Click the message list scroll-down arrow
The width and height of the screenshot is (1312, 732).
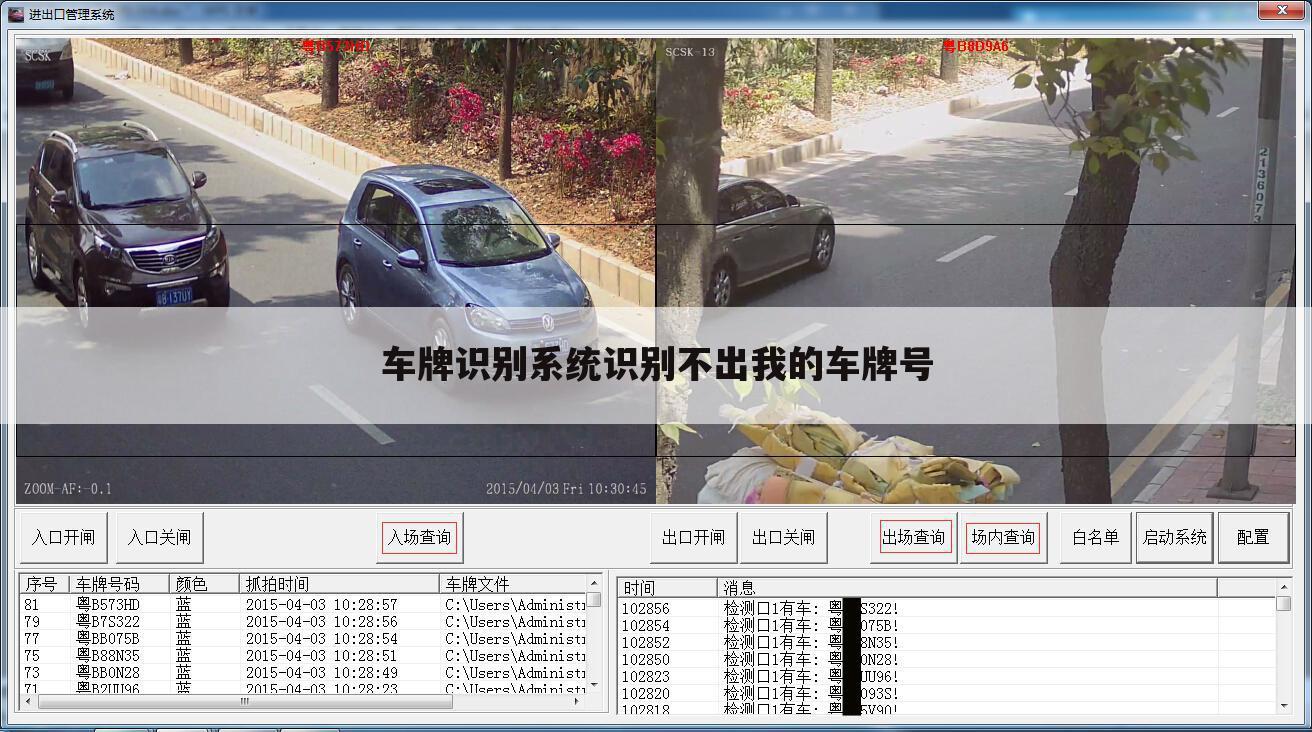coord(1284,705)
